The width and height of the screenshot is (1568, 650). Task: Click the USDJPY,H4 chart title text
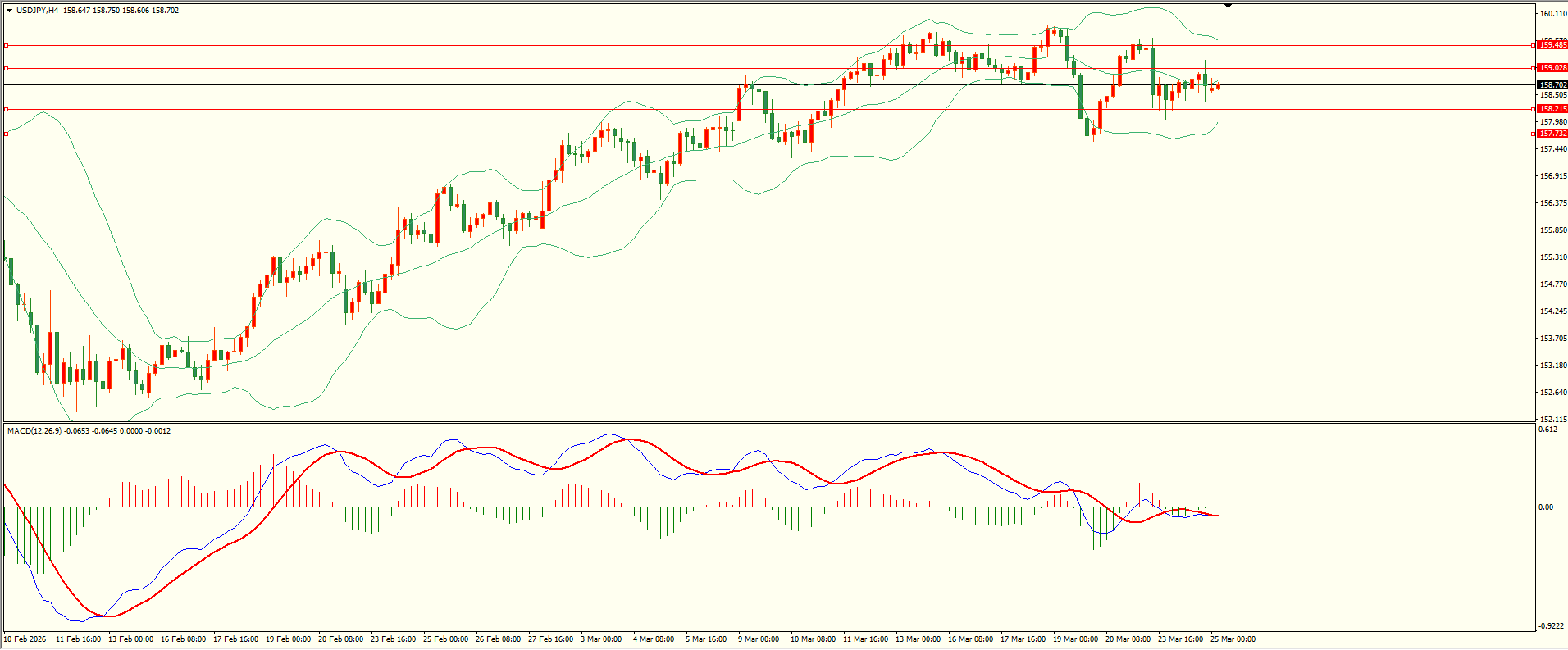pos(37,11)
